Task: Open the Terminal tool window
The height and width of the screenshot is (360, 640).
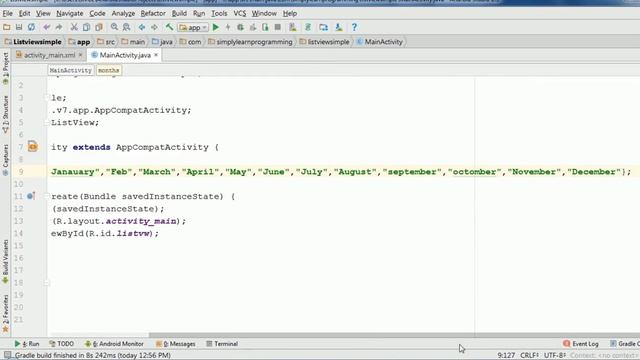Action: 222,344
